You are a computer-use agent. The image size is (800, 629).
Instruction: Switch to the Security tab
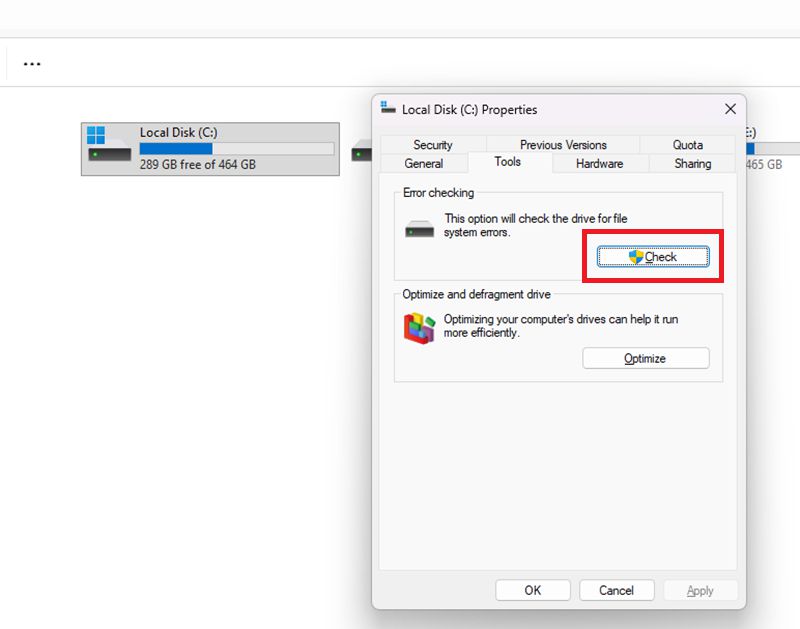point(432,145)
